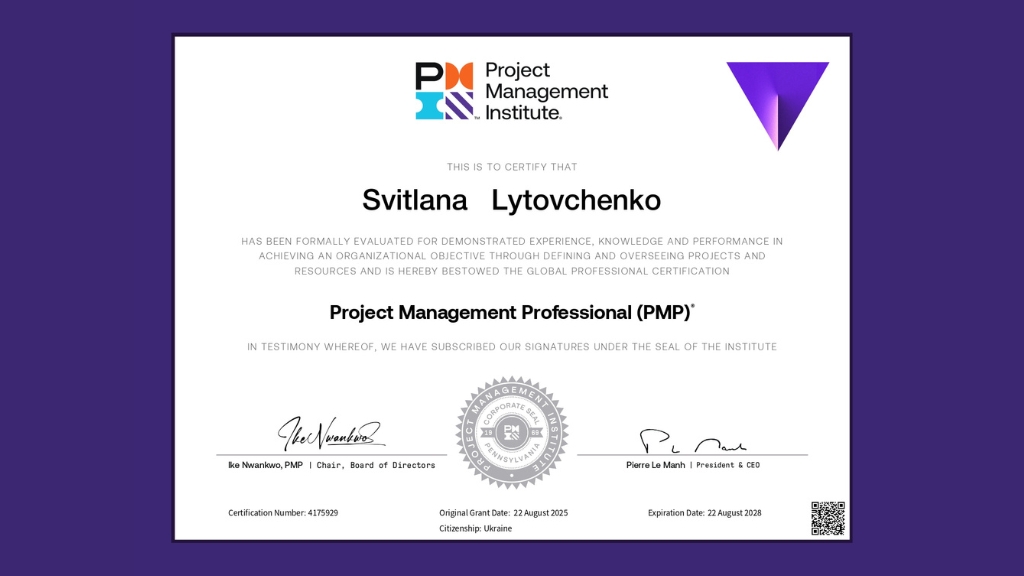1024x576 pixels.
Task: Select the first name 'Svitlana'
Action: 415,200
